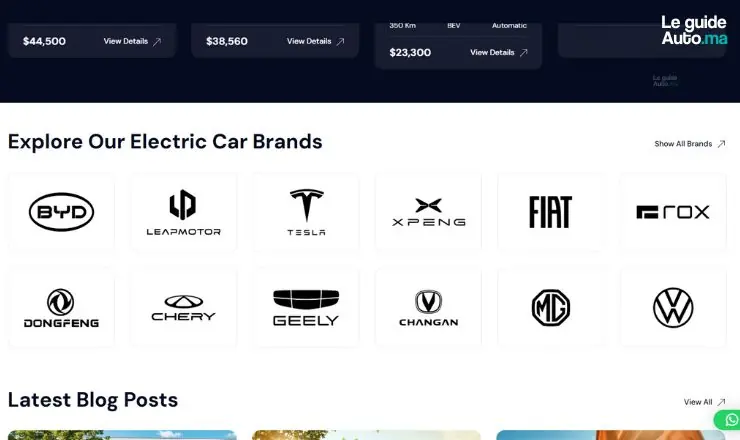Select the Dongfeng brand logo
Image resolution: width=740 pixels, height=440 pixels.
pos(61,308)
